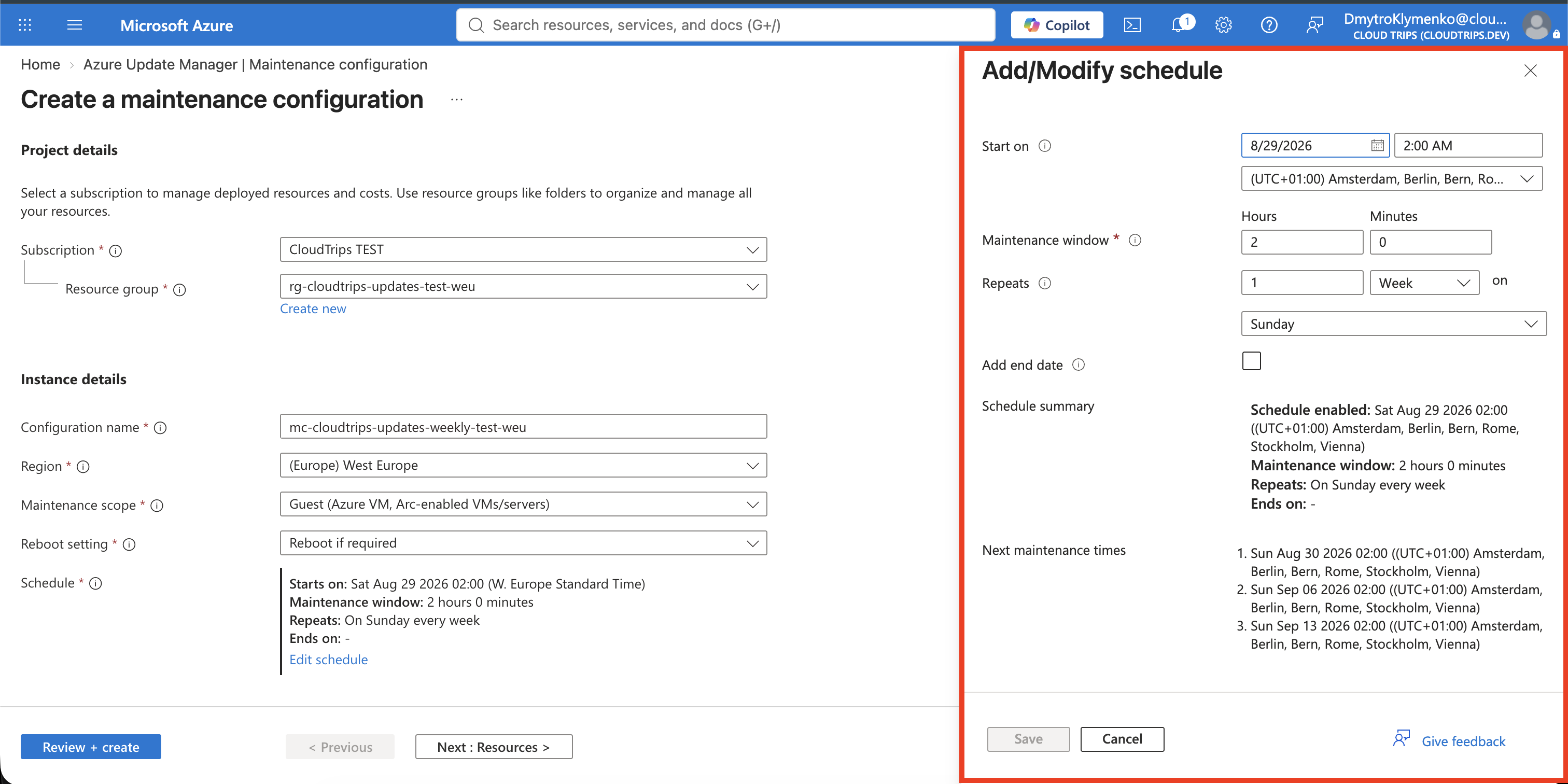Screen dimensions: 1568x784
Task: Launch Cloud Shell from the top bar
Action: pyautogui.click(x=1131, y=25)
